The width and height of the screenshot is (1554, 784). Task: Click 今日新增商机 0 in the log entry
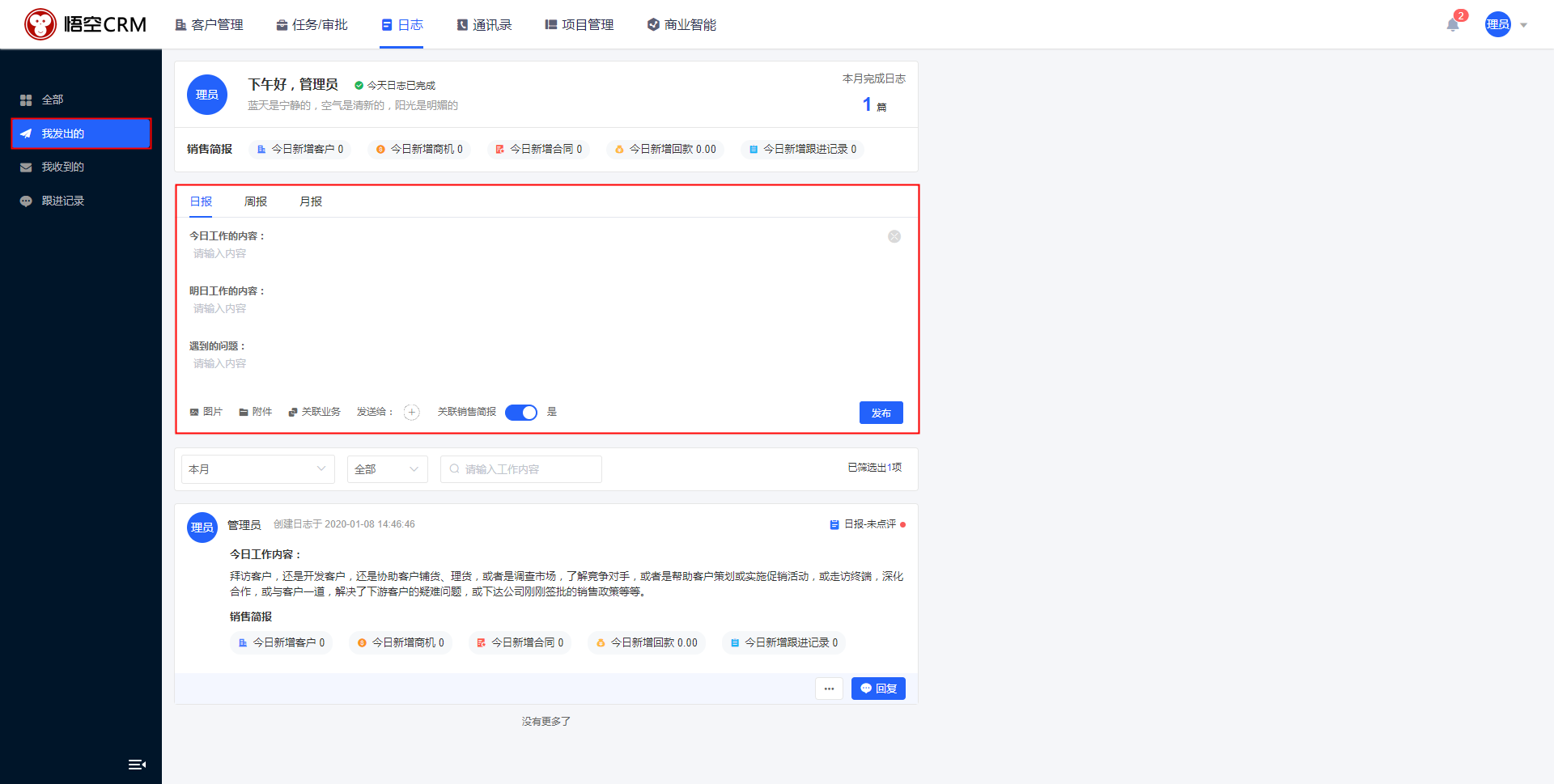[401, 643]
